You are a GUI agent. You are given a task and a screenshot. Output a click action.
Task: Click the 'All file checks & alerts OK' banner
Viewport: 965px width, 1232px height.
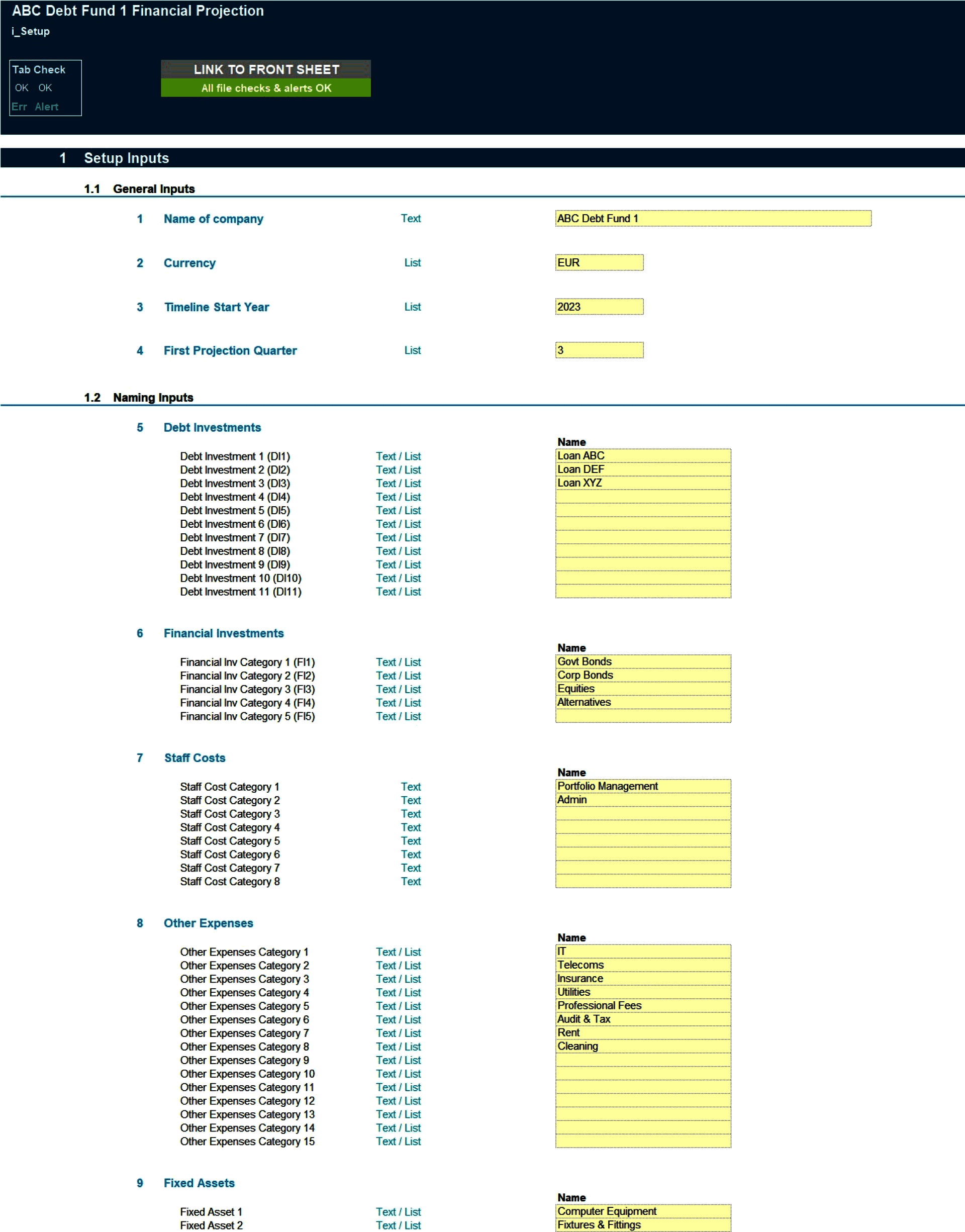(265, 88)
